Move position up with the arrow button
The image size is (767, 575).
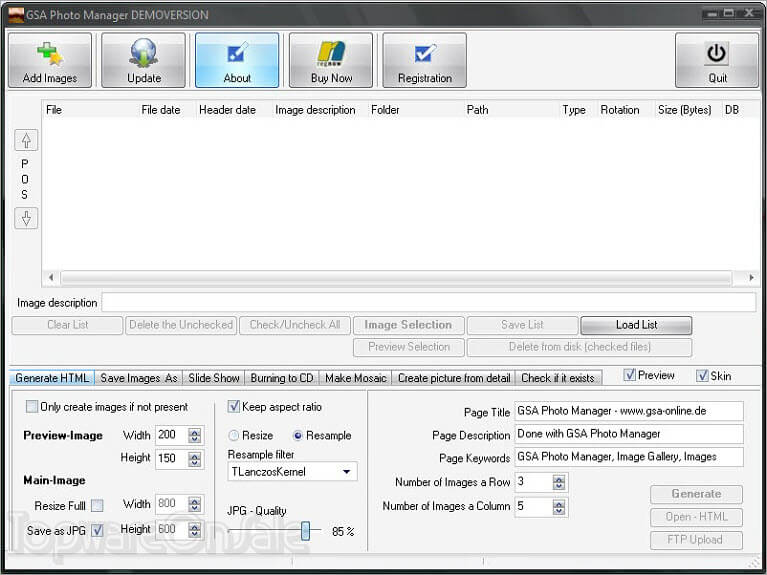coord(26,140)
